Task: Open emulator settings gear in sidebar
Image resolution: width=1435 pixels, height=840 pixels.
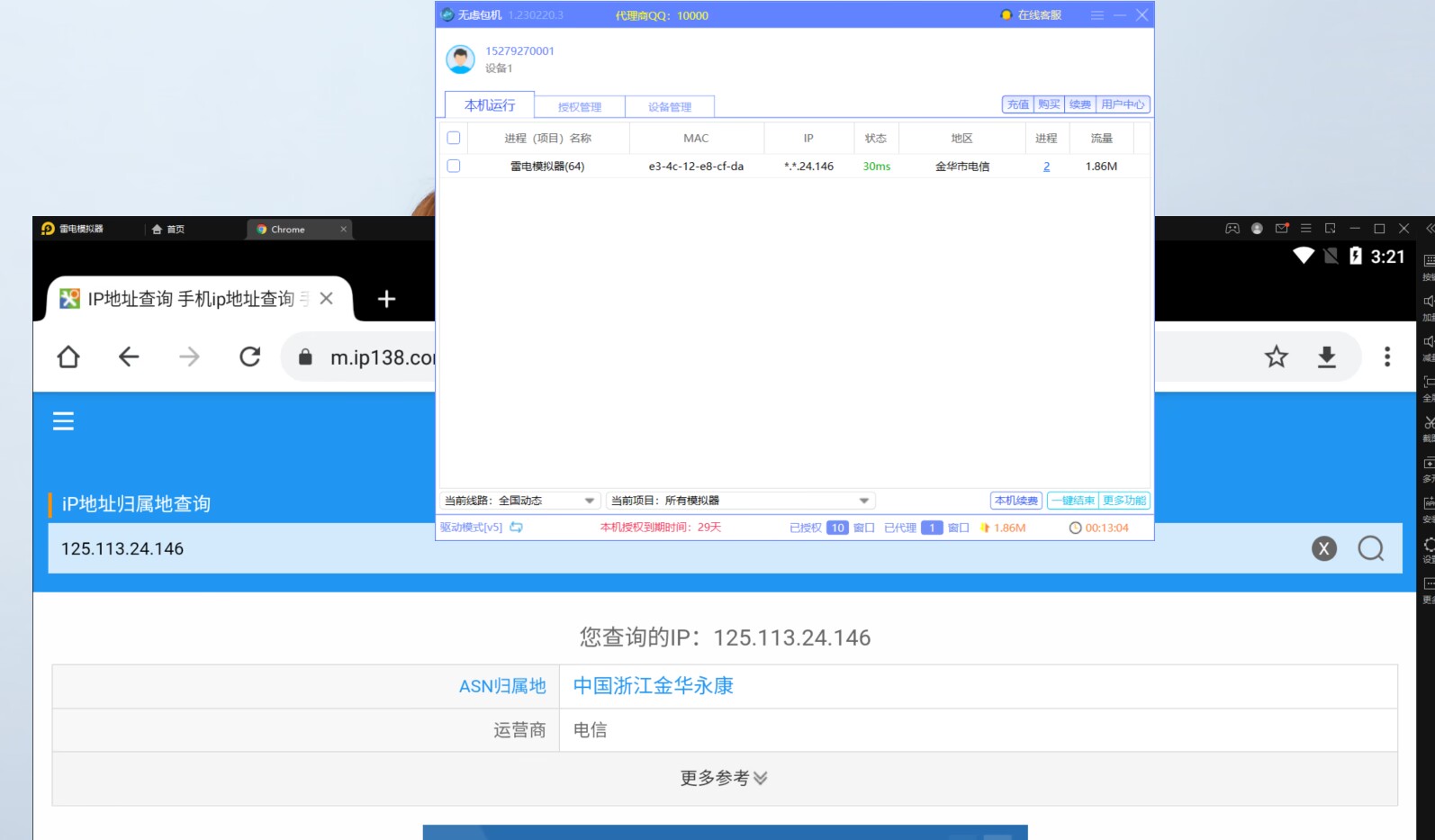Action: [x=1429, y=545]
